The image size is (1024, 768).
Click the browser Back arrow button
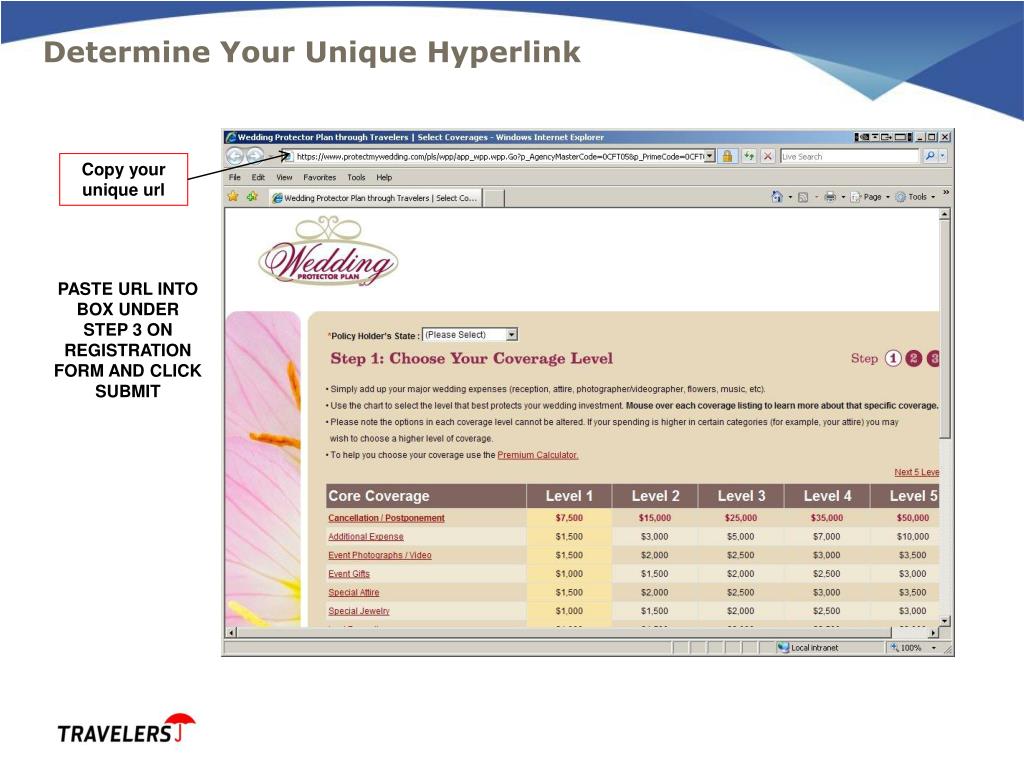[235, 156]
